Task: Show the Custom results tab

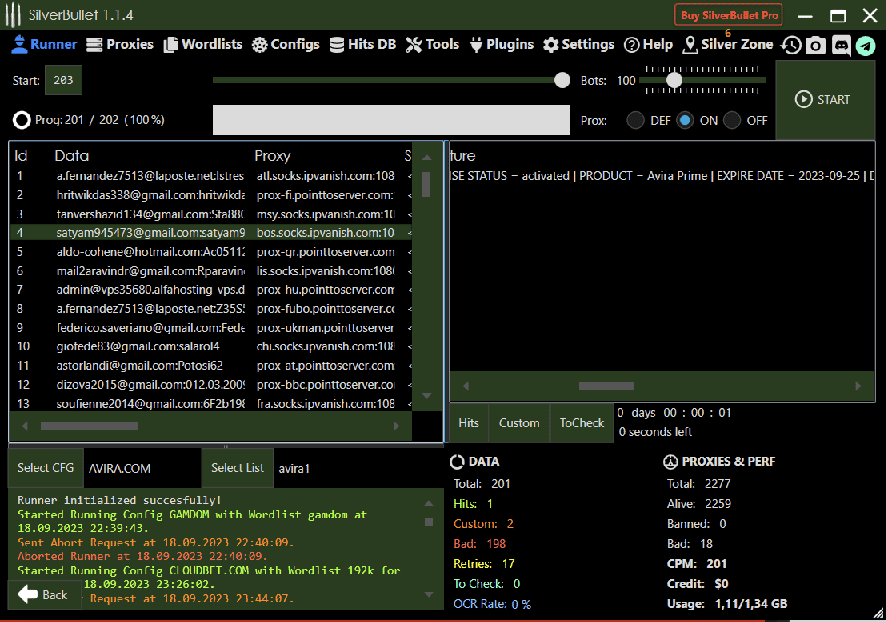Action: coord(519,423)
